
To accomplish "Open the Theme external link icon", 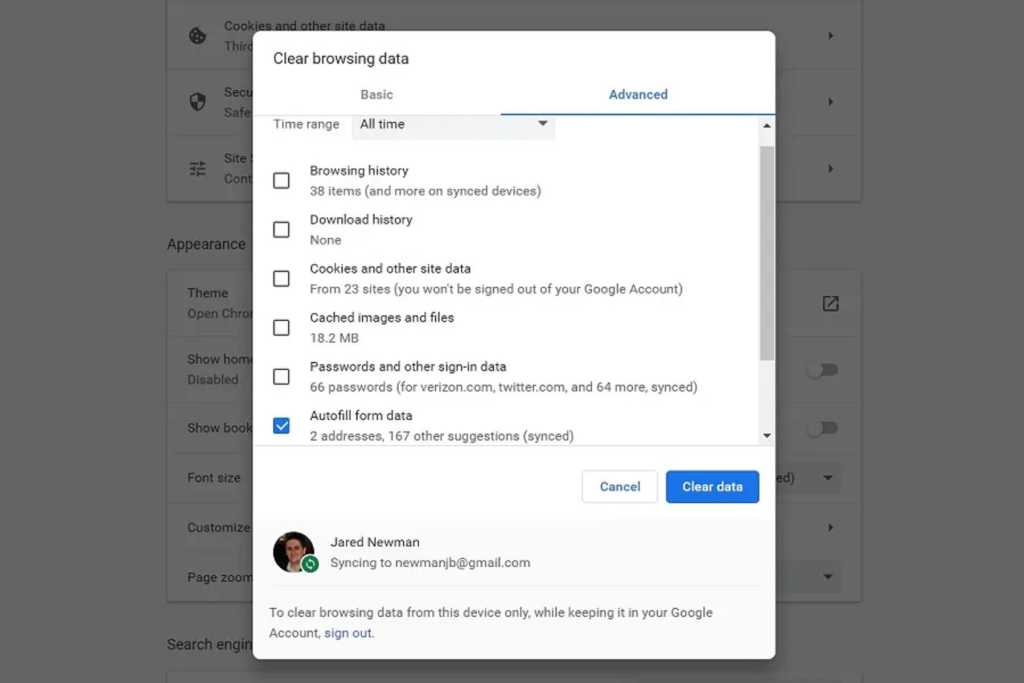I will tap(830, 304).
